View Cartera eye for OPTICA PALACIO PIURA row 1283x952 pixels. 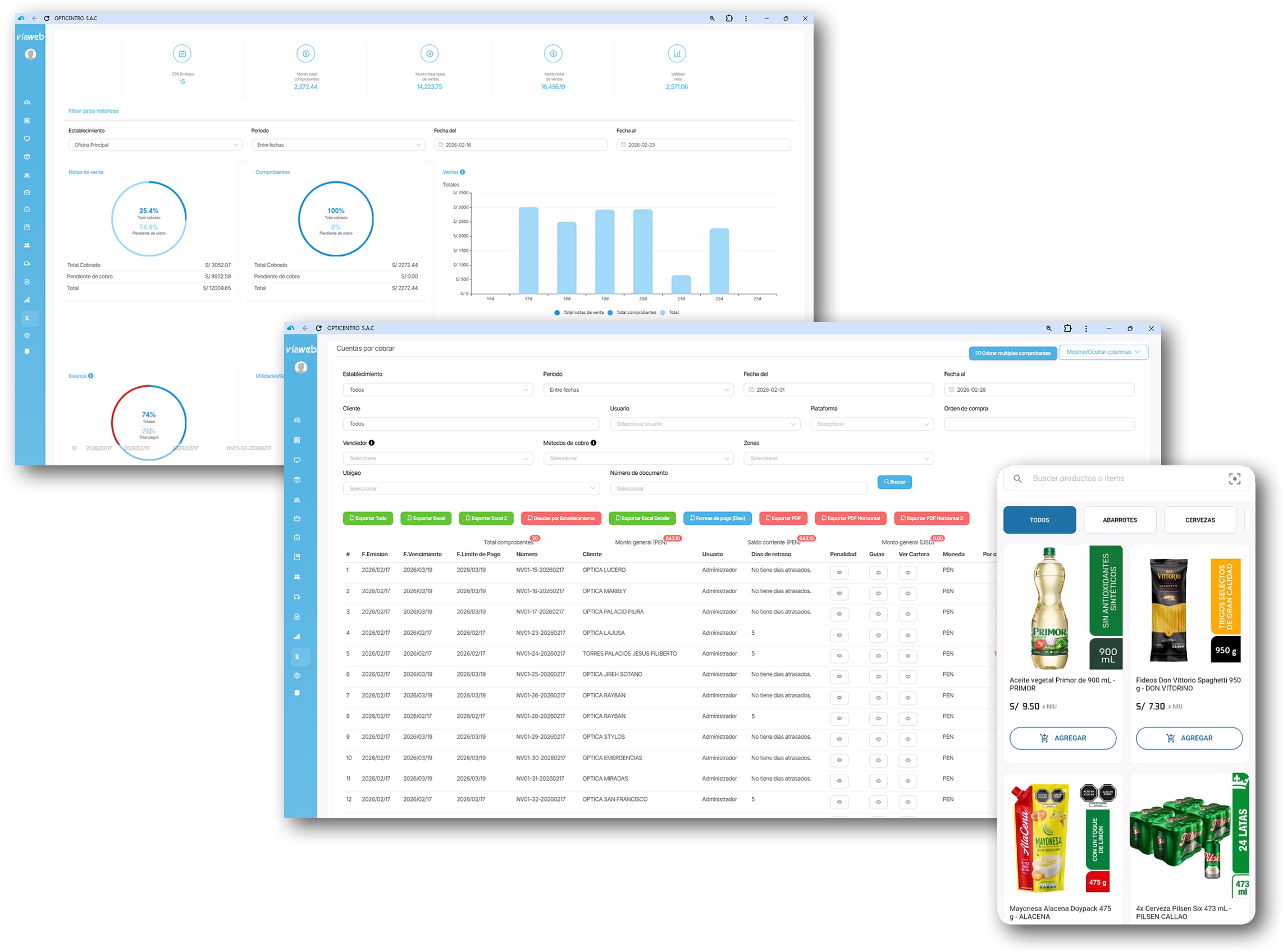pyautogui.click(x=908, y=615)
